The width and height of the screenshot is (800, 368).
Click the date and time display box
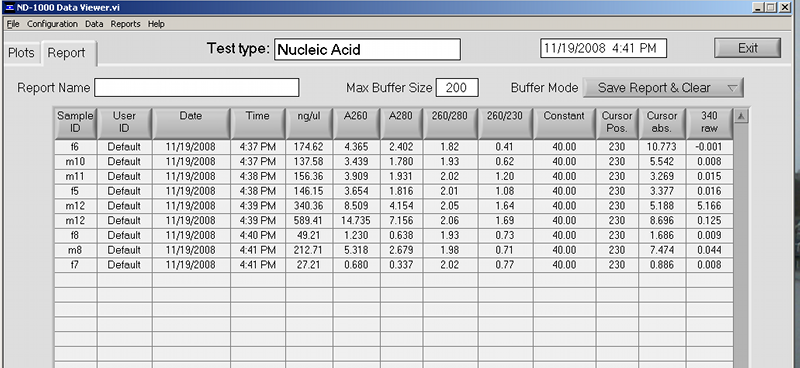coord(603,48)
